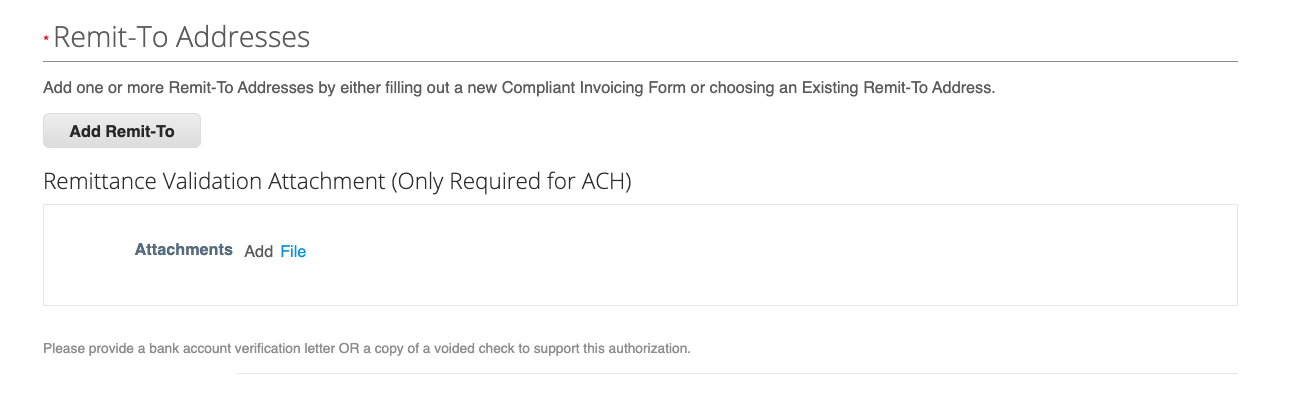Image resolution: width=1290 pixels, height=410 pixels.
Task: Open the File attachment link
Action: tap(293, 252)
